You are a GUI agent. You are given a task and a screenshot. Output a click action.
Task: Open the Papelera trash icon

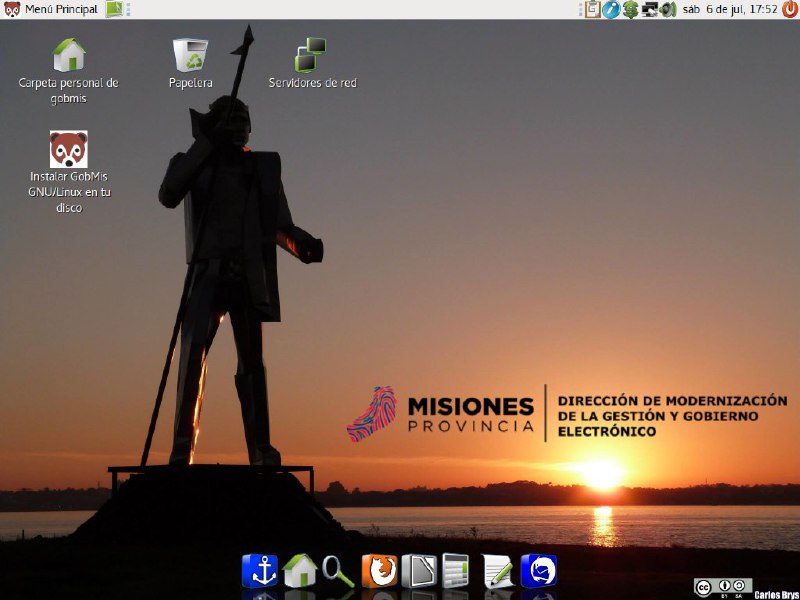pos(190,55)
